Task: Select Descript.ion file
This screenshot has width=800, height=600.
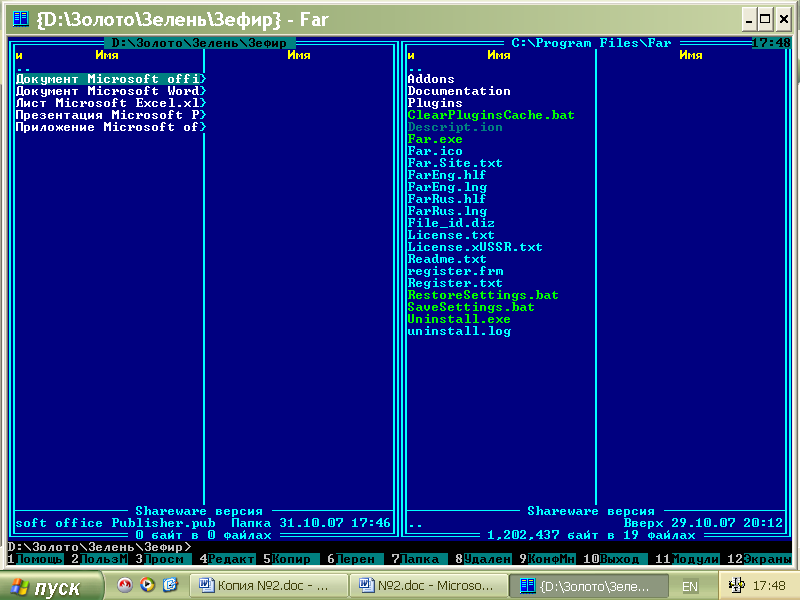Action: click(455, 127)
